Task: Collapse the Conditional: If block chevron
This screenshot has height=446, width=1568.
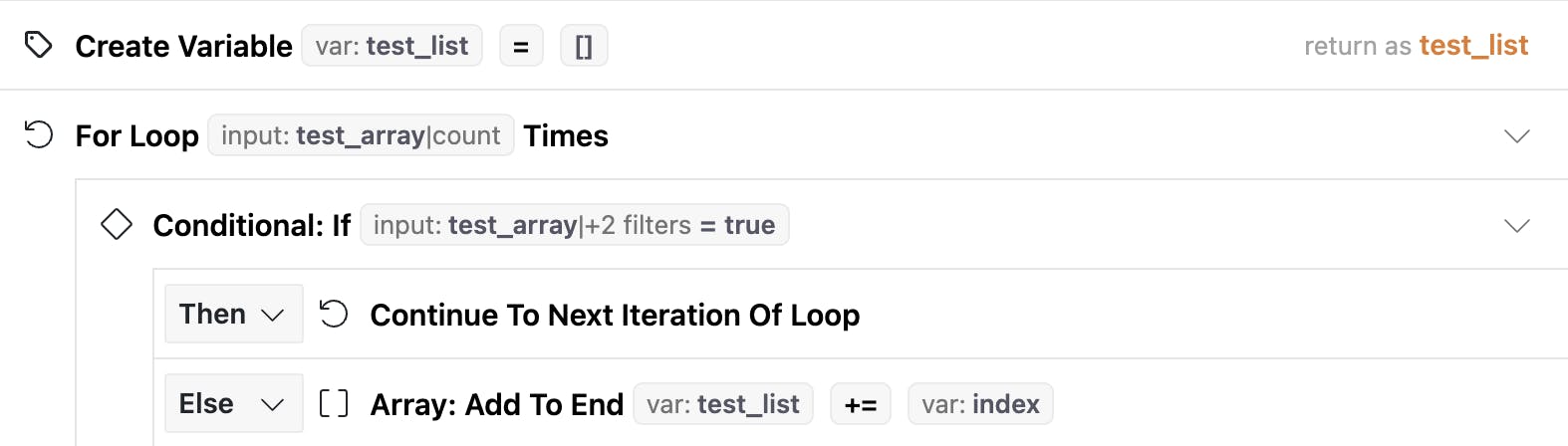Action: (1516, 225)
